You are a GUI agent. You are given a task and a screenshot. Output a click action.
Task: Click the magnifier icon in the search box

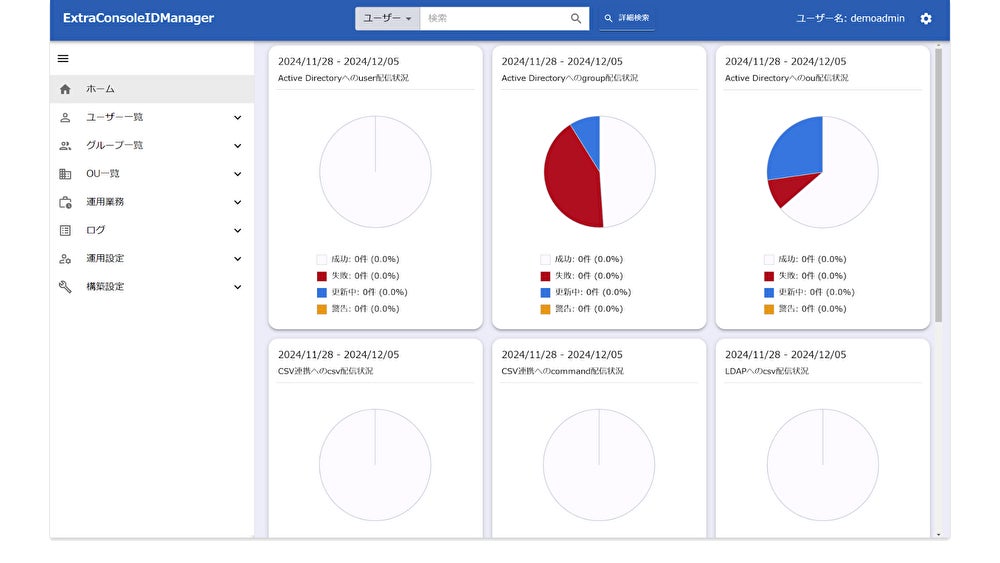pyautogui.click(x=576, y=18)
